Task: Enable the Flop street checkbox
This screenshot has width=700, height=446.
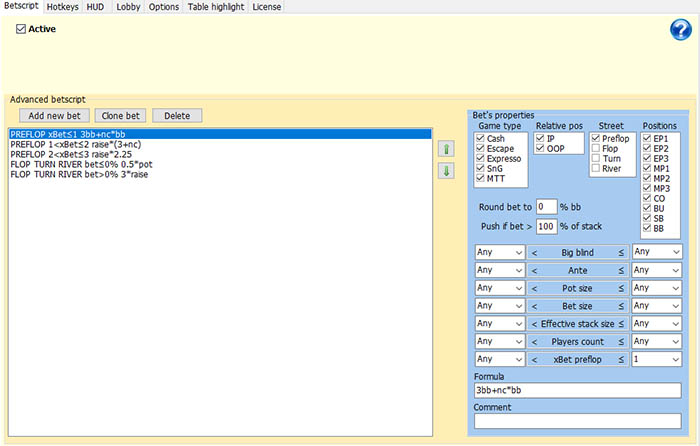Action: pyautogui.click(x=597, y=148)
